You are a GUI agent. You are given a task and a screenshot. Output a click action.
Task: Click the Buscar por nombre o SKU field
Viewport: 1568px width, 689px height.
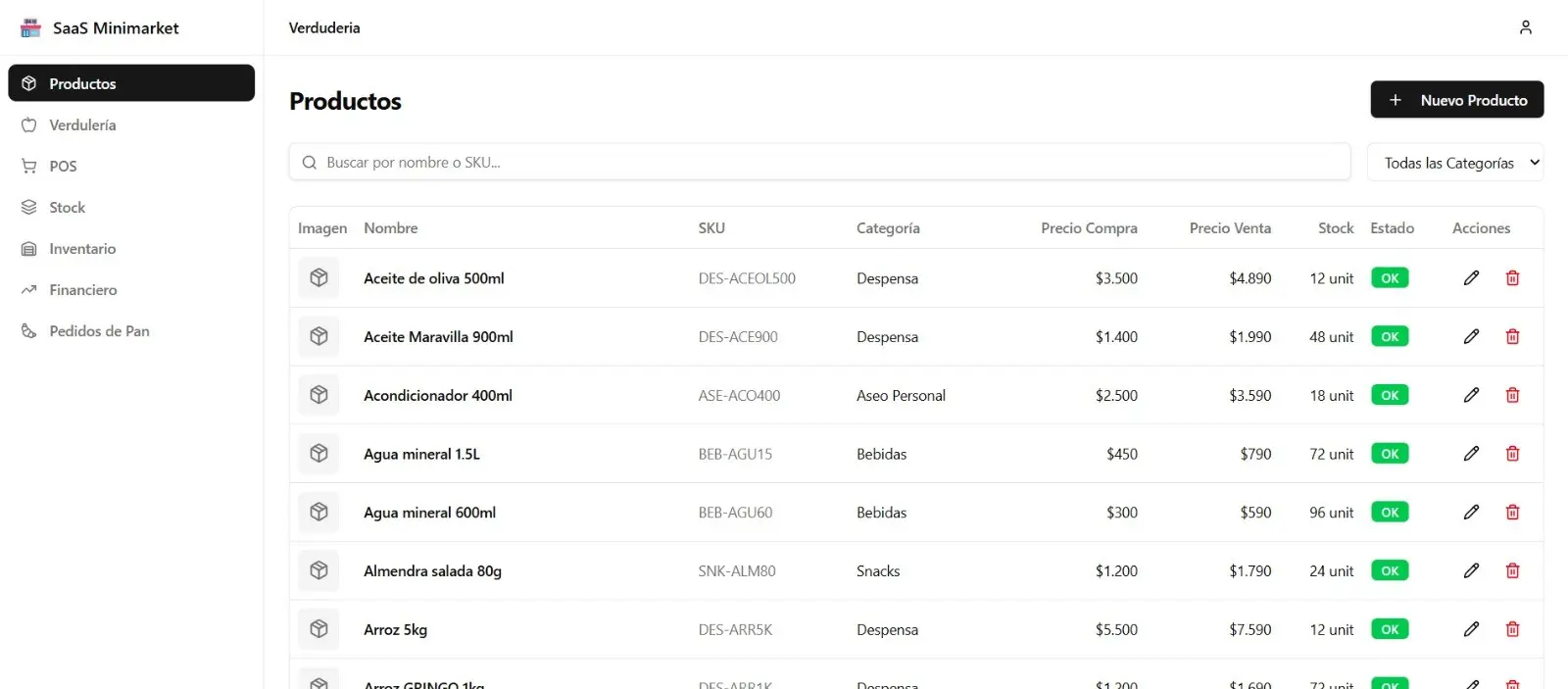(819, 163)
